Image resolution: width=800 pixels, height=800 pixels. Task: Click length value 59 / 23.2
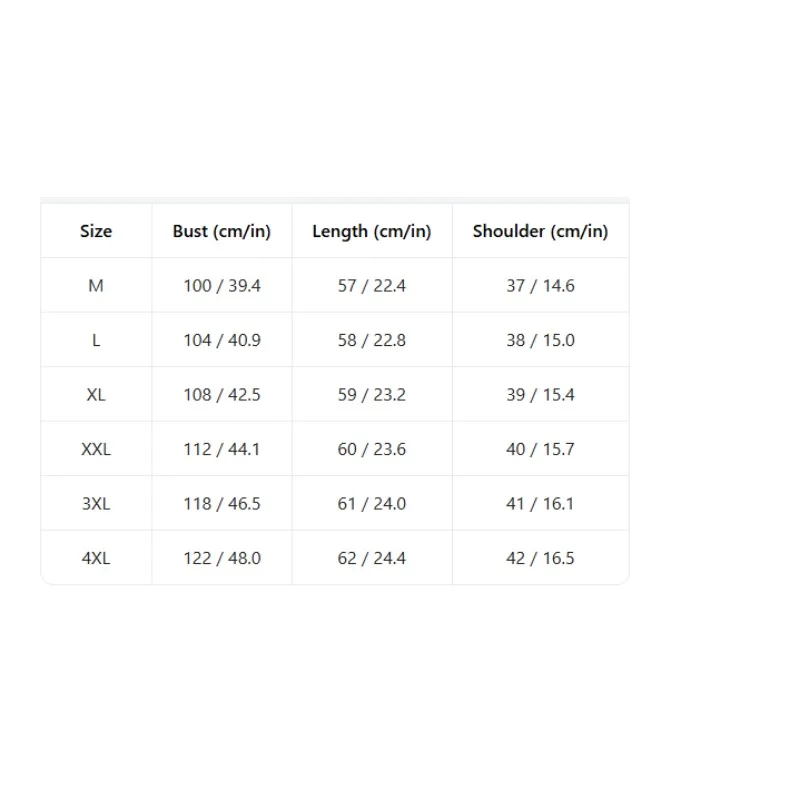[x=372, y=395]
